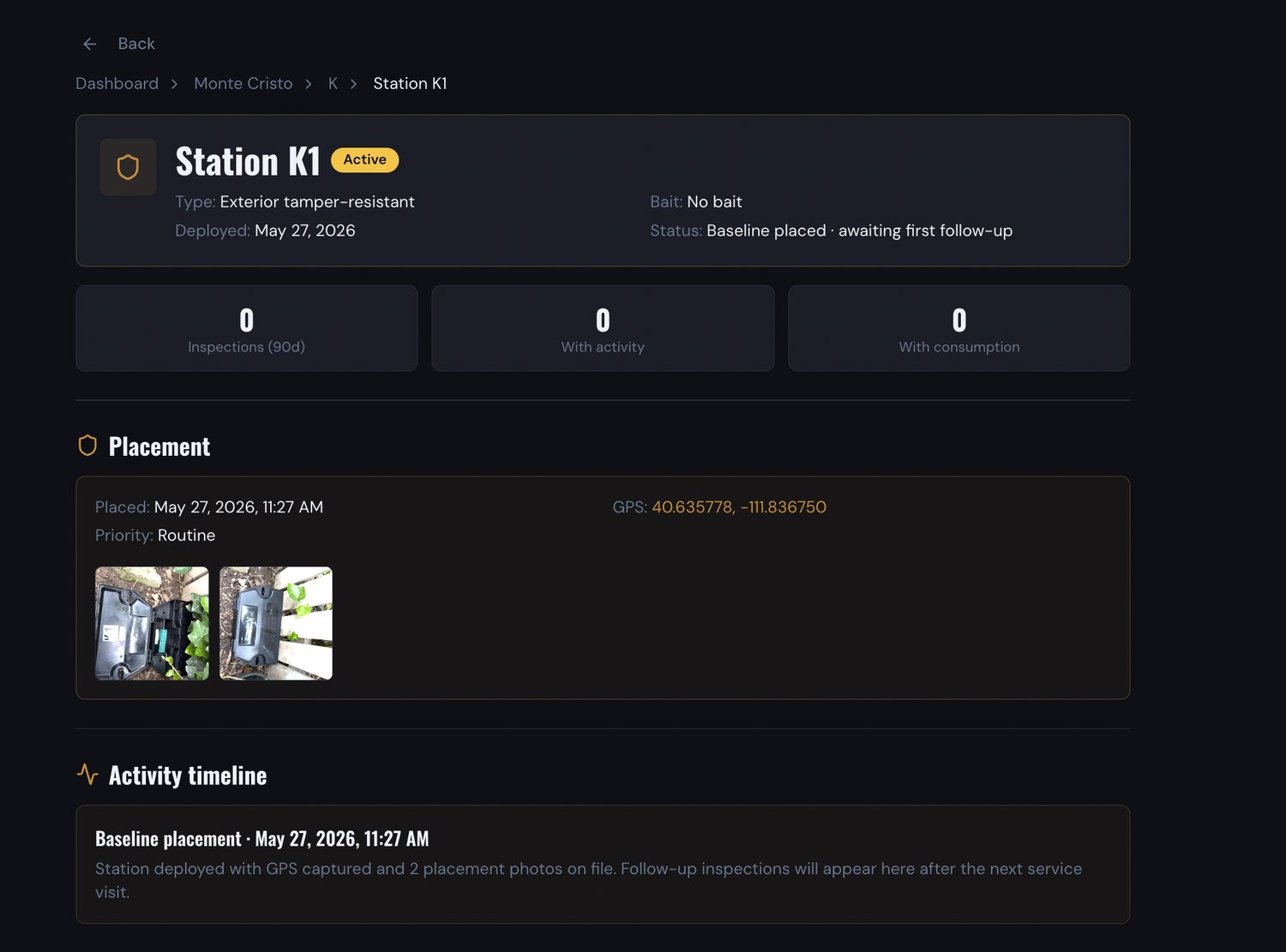Click the chevron after Dashboard breadcrumb
Screen dimensions: 1286x952
tap(174, 84)
